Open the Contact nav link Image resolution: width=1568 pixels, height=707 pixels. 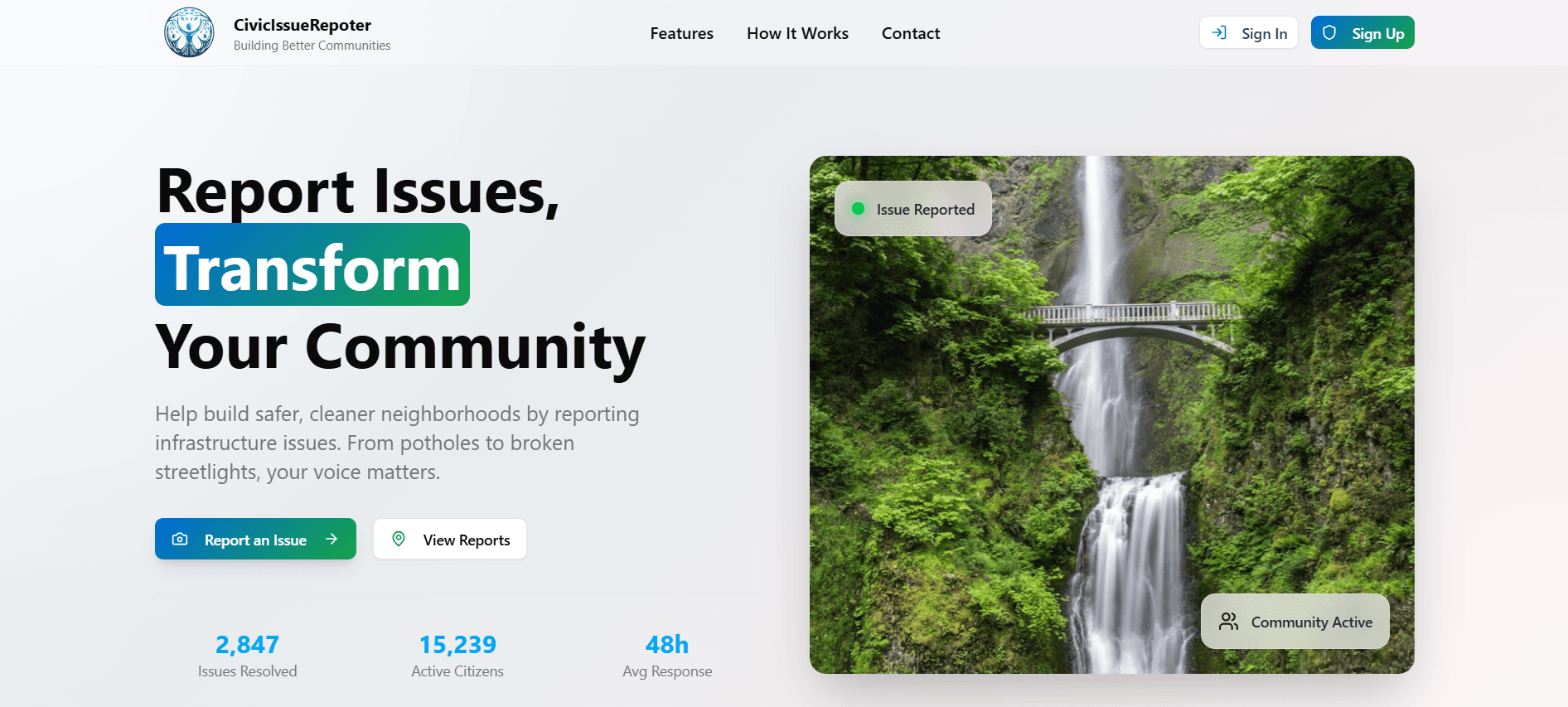point(911,33)
